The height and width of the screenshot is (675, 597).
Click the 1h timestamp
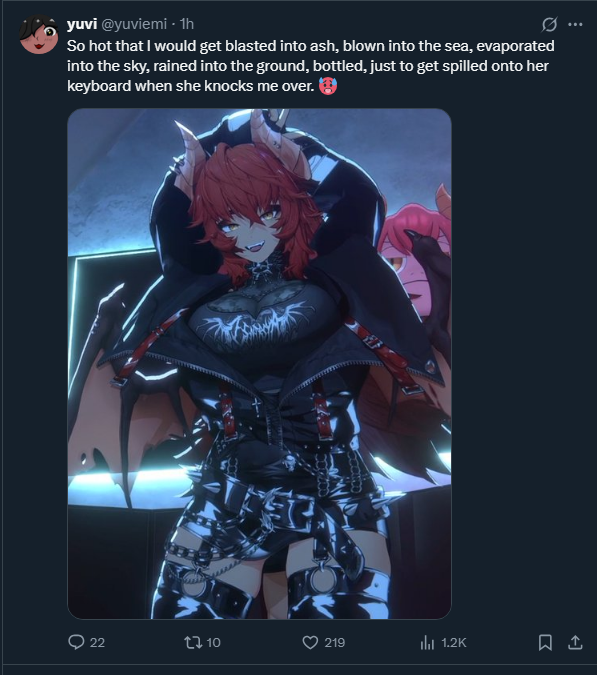coord(187,24)
